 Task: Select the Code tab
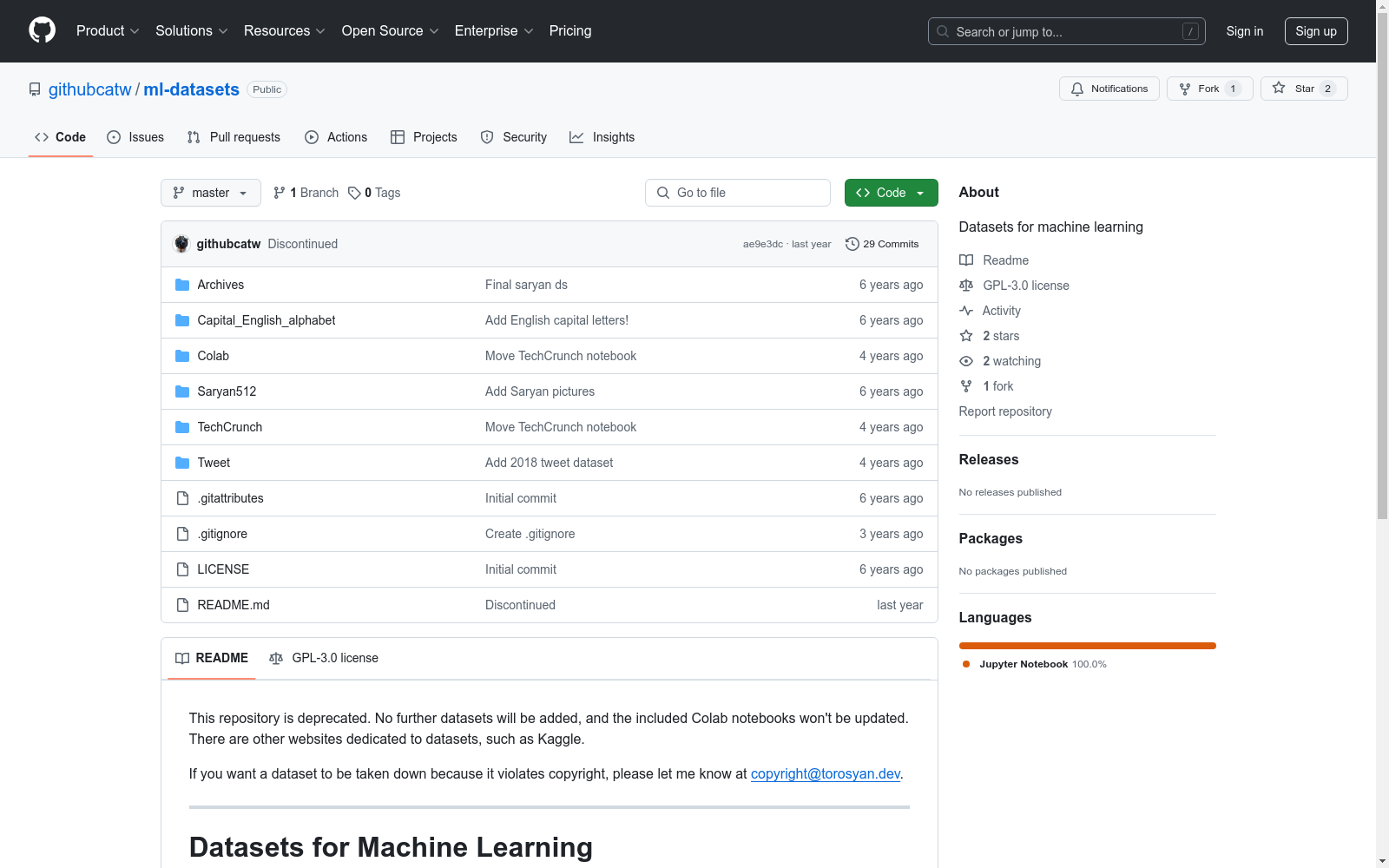pos(61,137)
